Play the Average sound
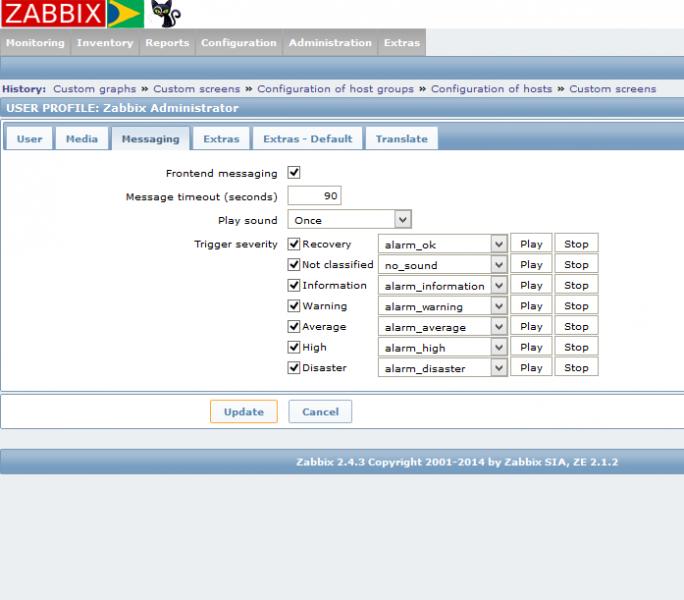The image size is (684, 600). 531,326
